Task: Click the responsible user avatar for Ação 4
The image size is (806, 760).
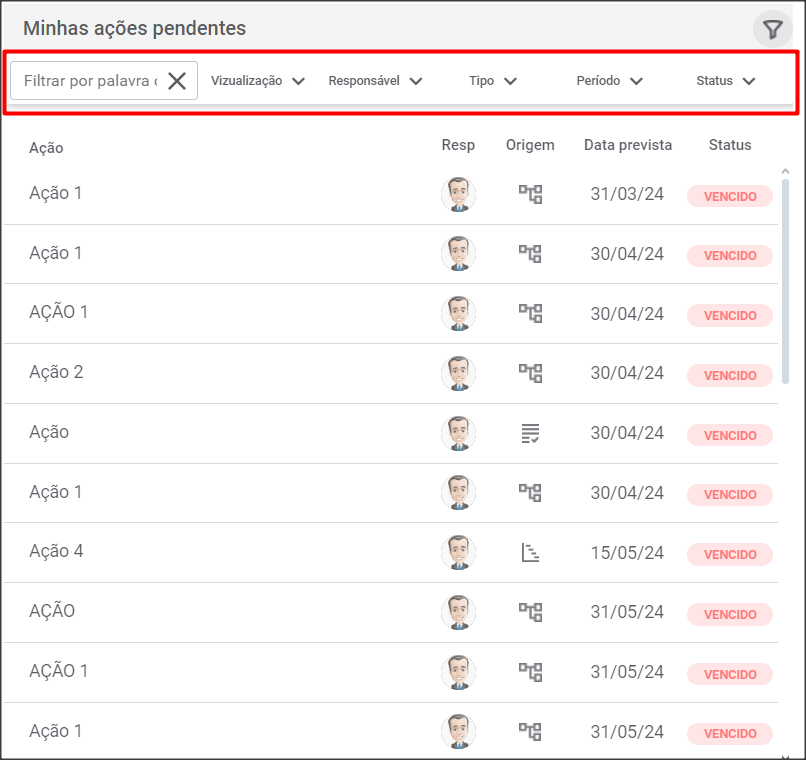Action: 458,553
